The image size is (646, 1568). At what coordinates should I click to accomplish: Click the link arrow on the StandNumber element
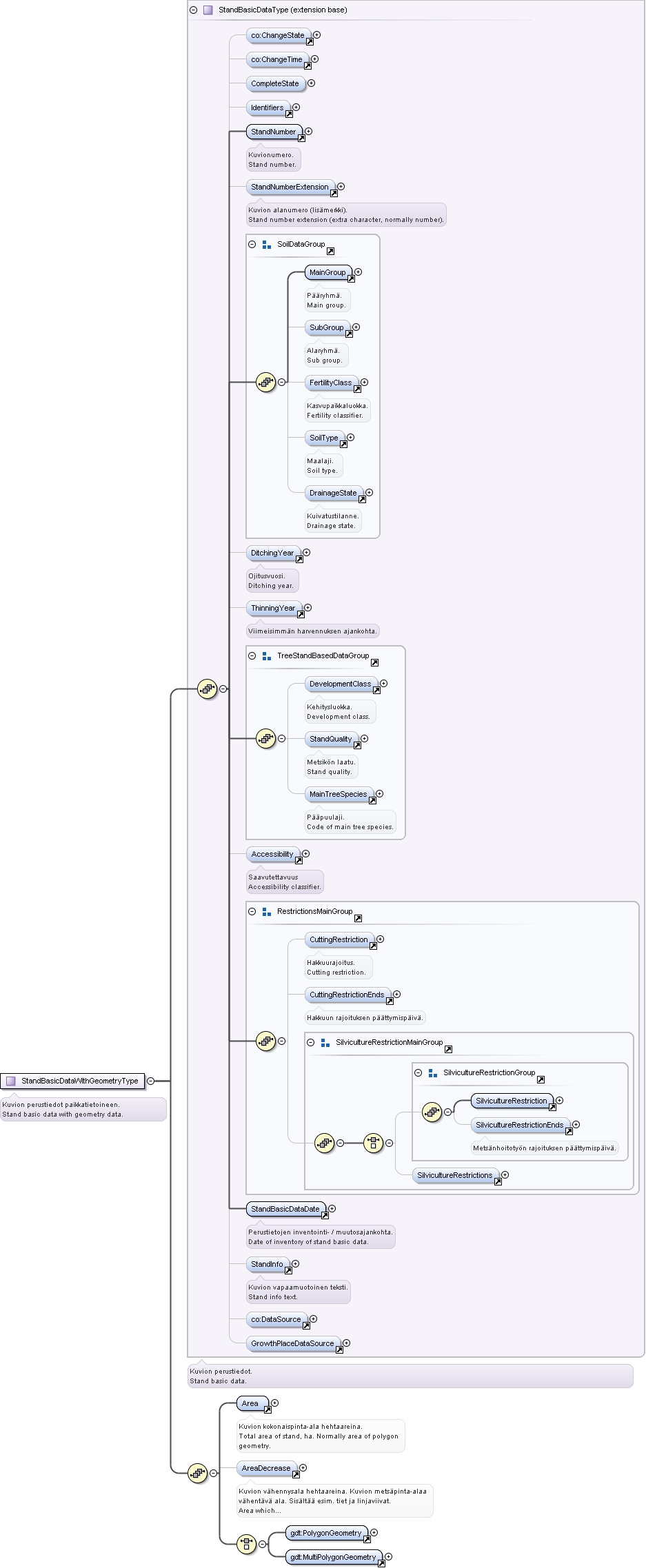(301, 139)
